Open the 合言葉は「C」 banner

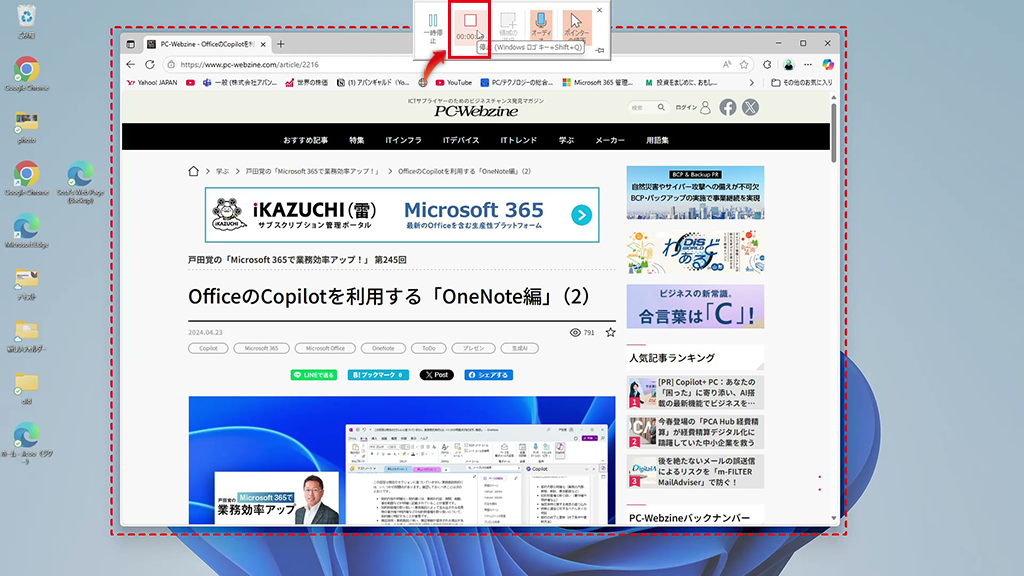[x=695, y=306]
